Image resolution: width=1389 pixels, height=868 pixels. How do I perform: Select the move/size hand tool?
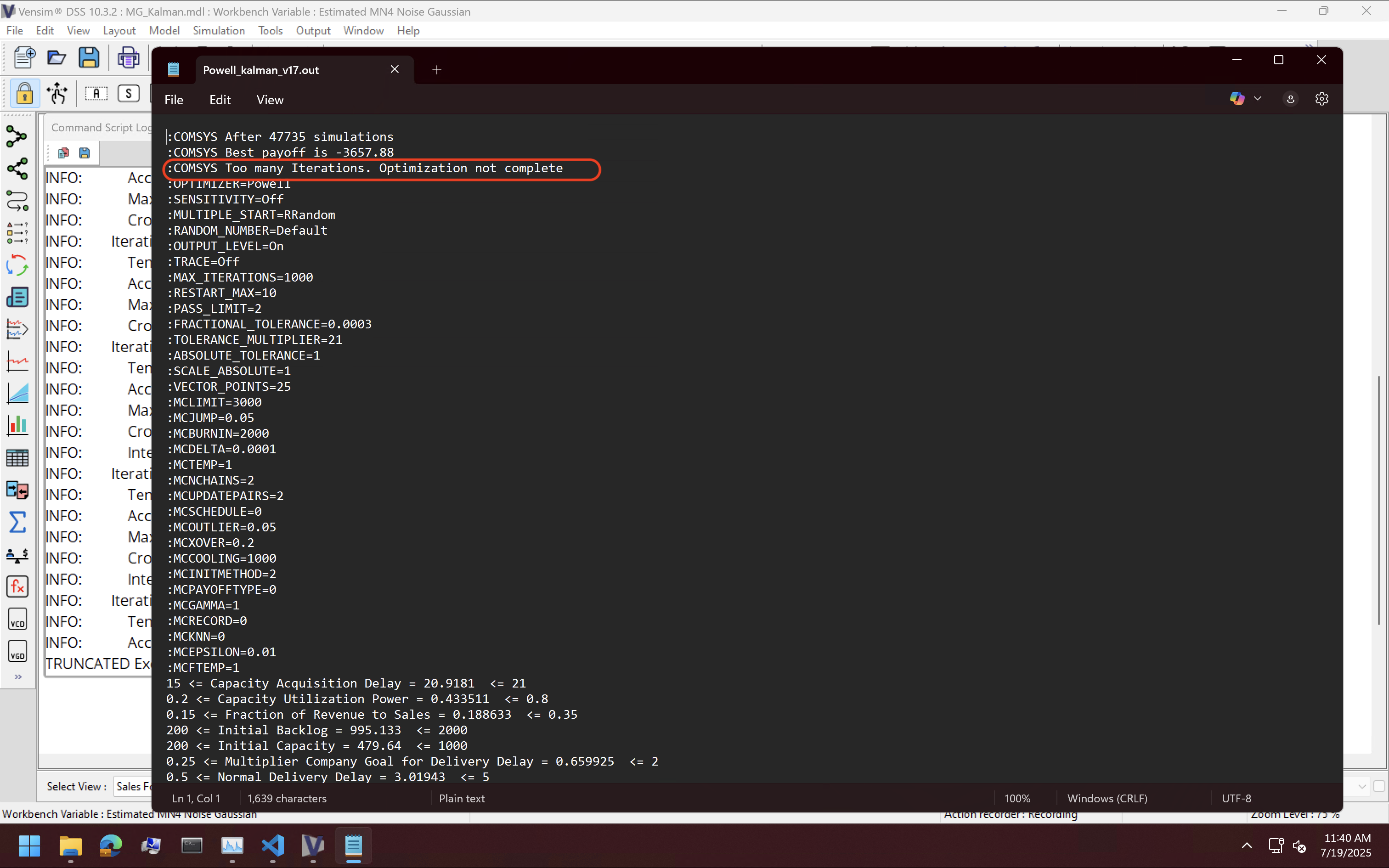pyautogui.click(x=57, y=93)
